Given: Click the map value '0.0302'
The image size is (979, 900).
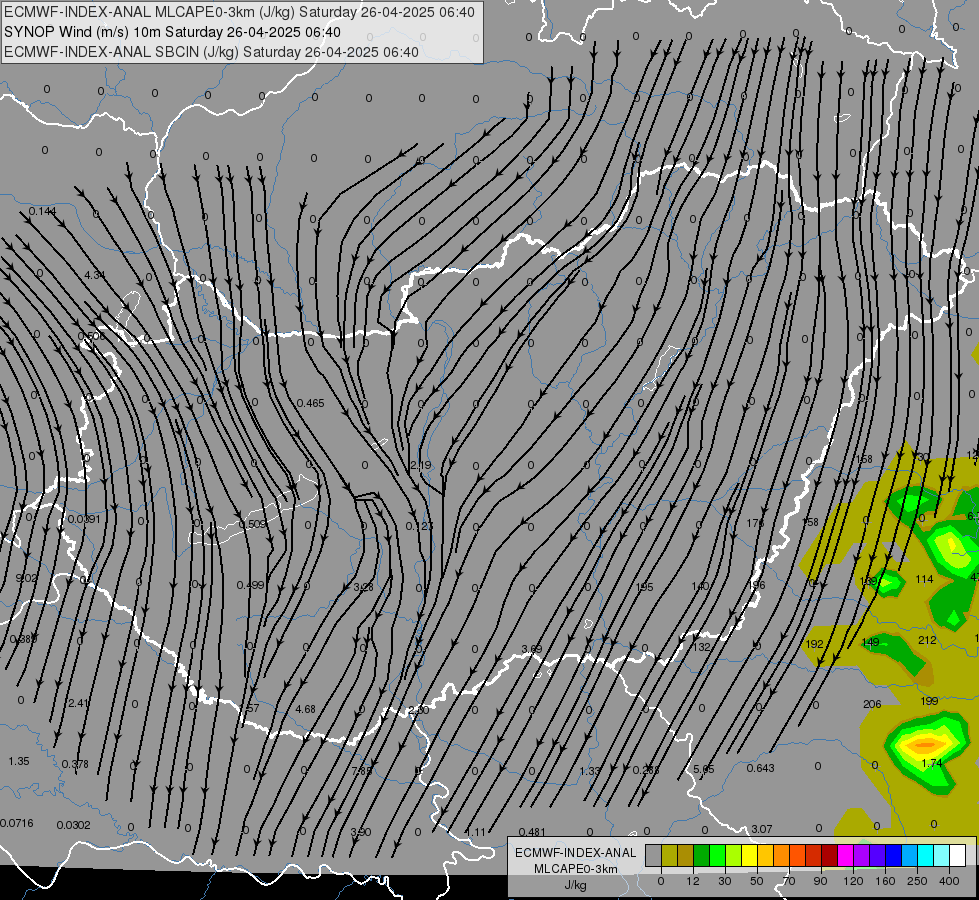Looking at the screenshot, I should [74, 825].
